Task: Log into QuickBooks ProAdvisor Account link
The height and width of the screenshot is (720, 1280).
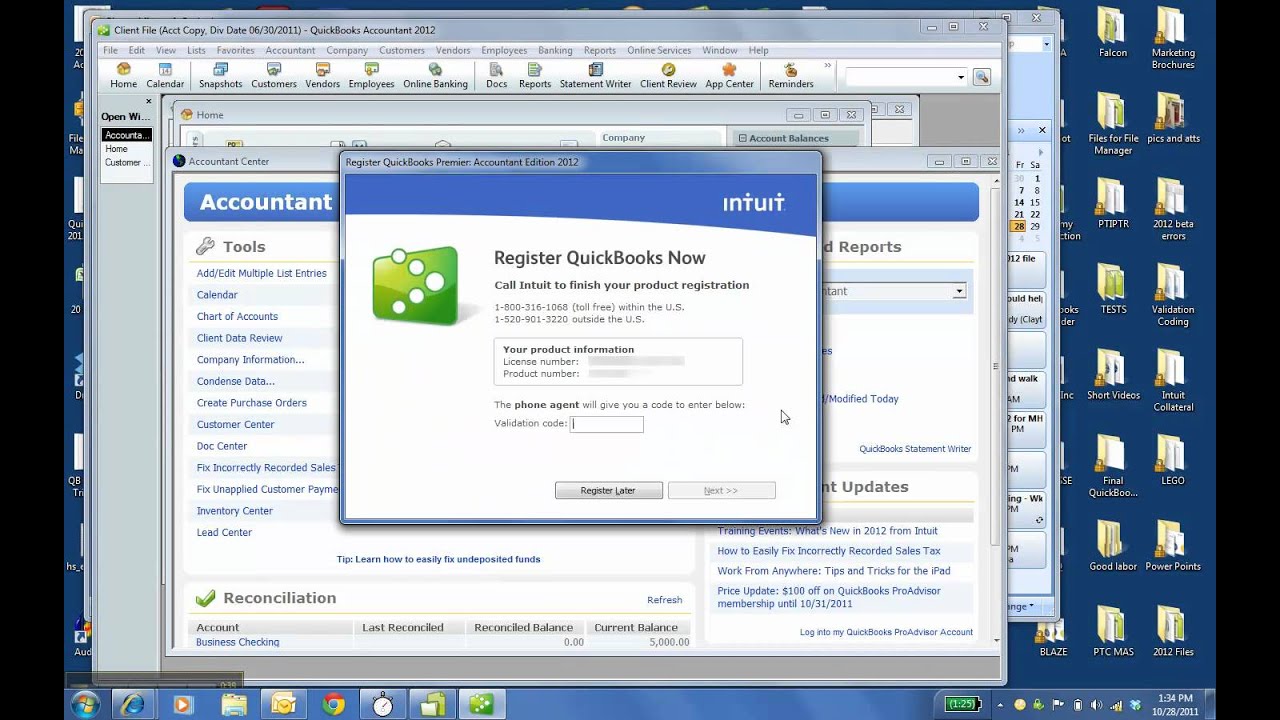Action: click(x=886, y=632)
